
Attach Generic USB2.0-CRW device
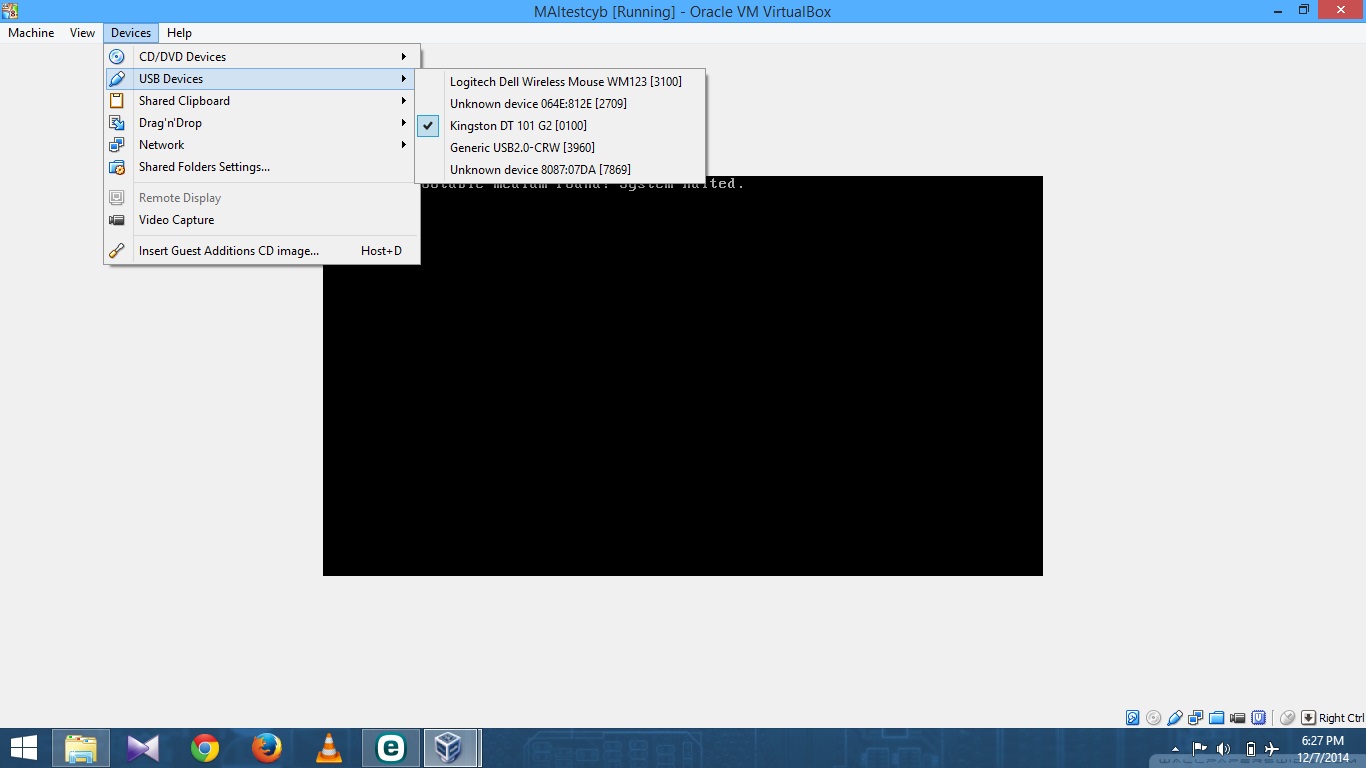click(x=560, y=148)
